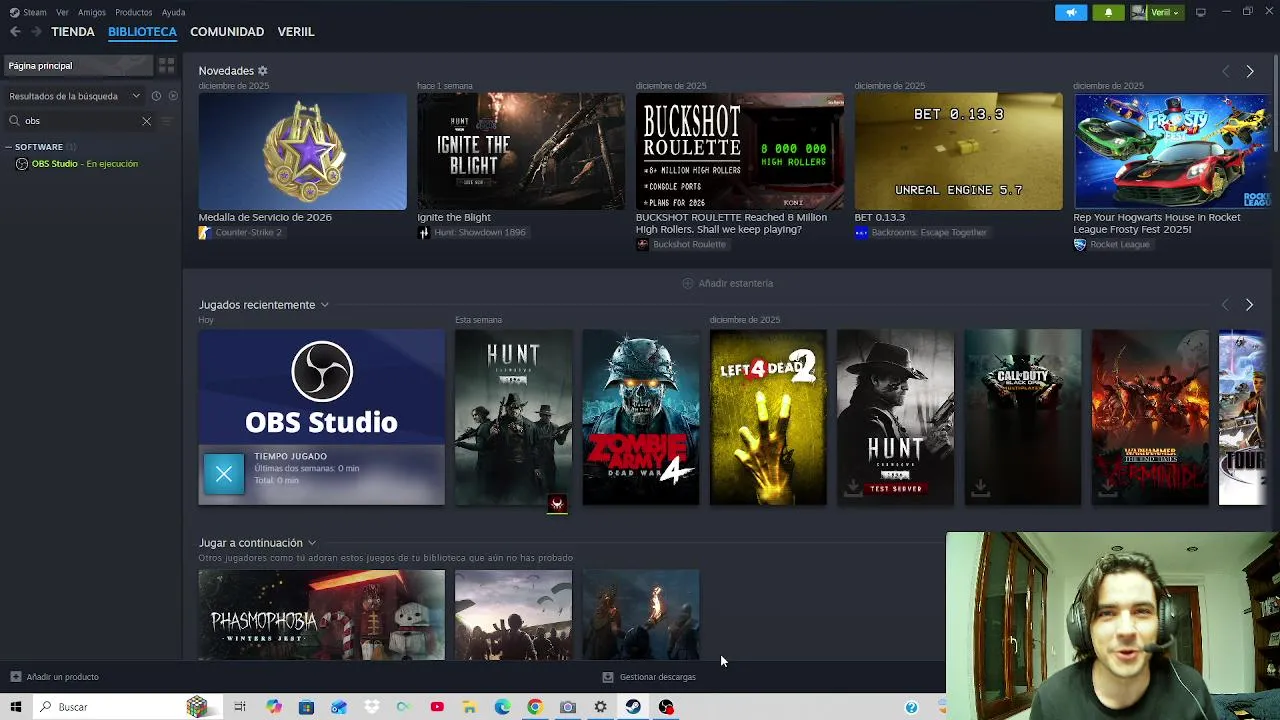The width and height of the screenshot is (1280, 720).
Task: Open the Windows Start button
Action: pyautogui.click(x=15, y=707)
